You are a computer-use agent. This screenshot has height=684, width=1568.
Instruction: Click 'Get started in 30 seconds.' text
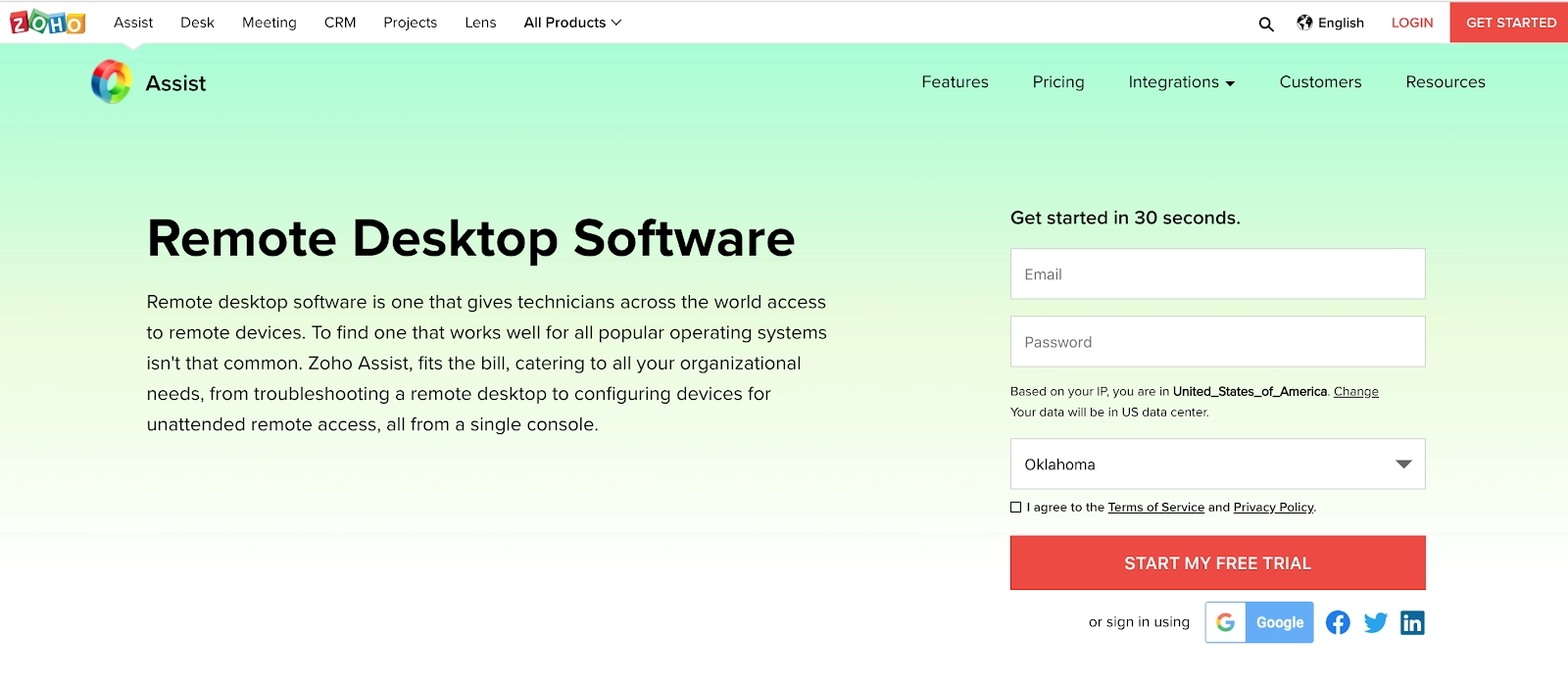[1125, 218]
